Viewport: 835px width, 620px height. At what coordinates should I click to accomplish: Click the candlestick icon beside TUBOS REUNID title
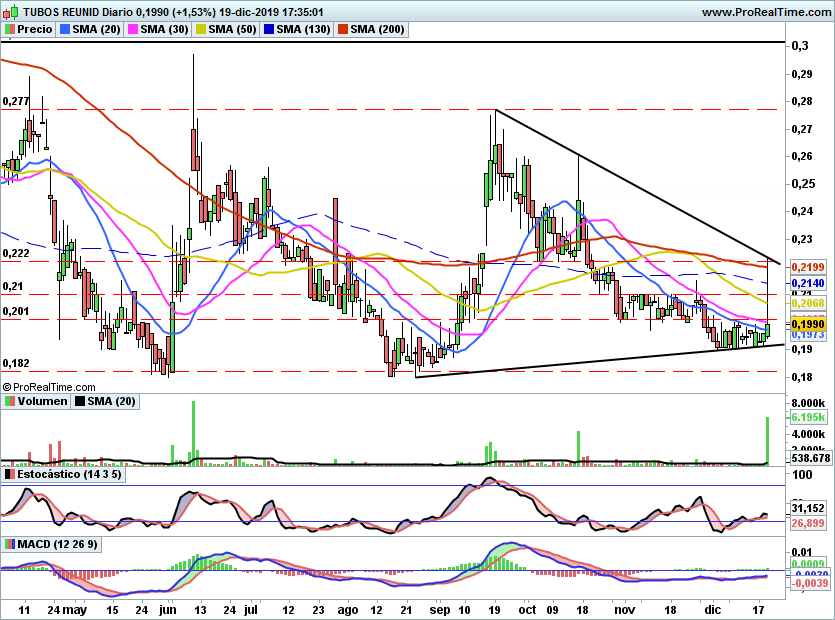click(8, 12)
